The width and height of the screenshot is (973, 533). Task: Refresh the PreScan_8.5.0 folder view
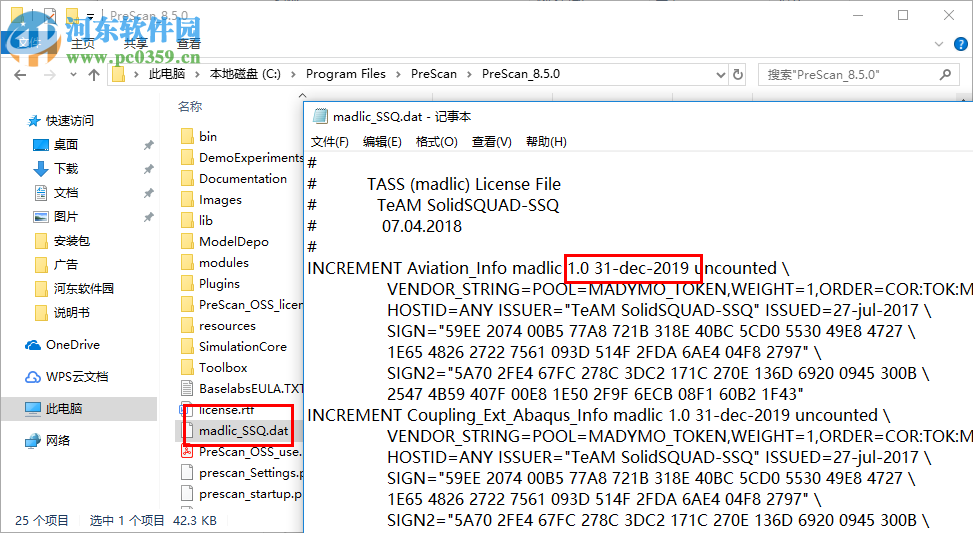[x=738, y=74]
